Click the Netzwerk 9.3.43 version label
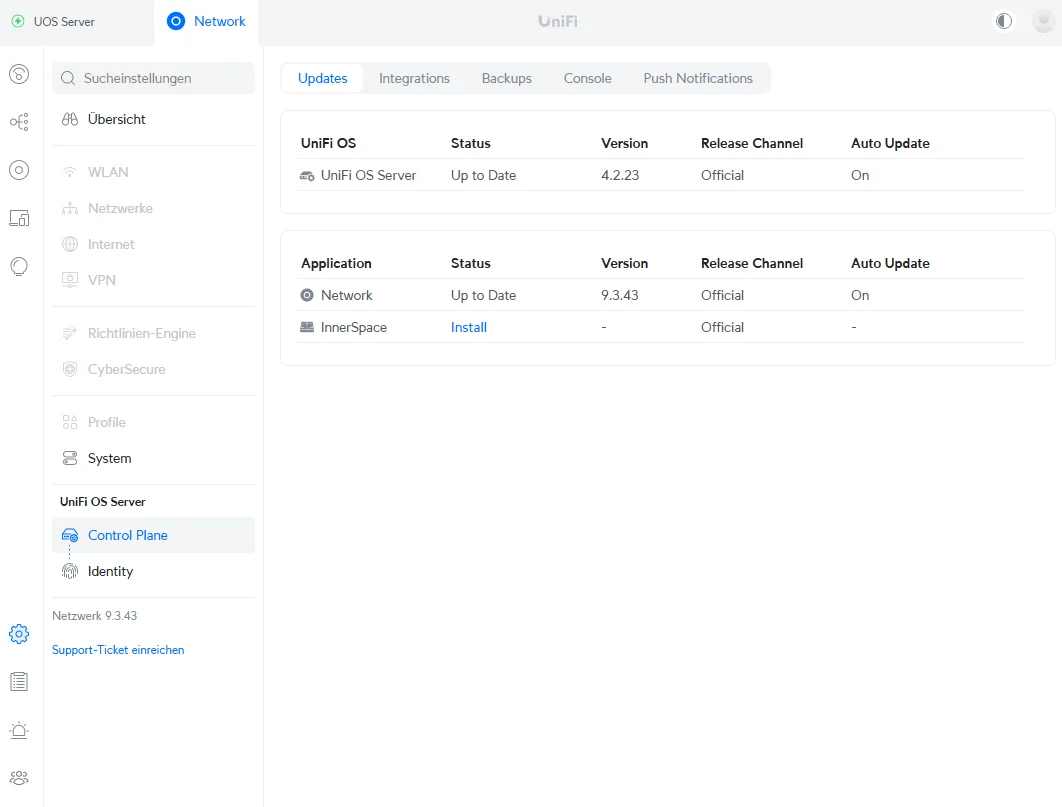Image resolution: width=1062 pixels, height=807 pixels. coord(95,616)
